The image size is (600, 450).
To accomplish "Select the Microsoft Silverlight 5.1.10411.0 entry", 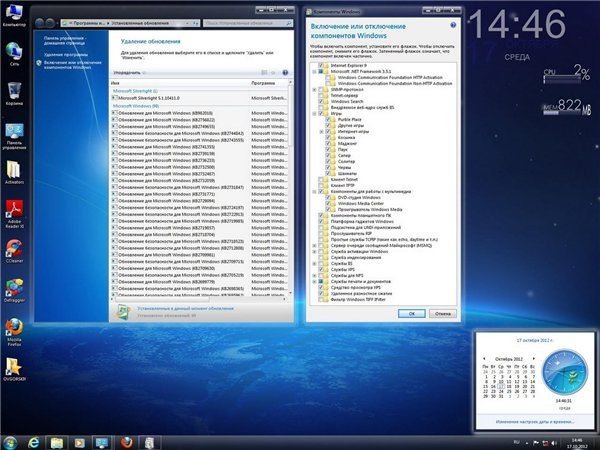I will [x=199, y=98].
